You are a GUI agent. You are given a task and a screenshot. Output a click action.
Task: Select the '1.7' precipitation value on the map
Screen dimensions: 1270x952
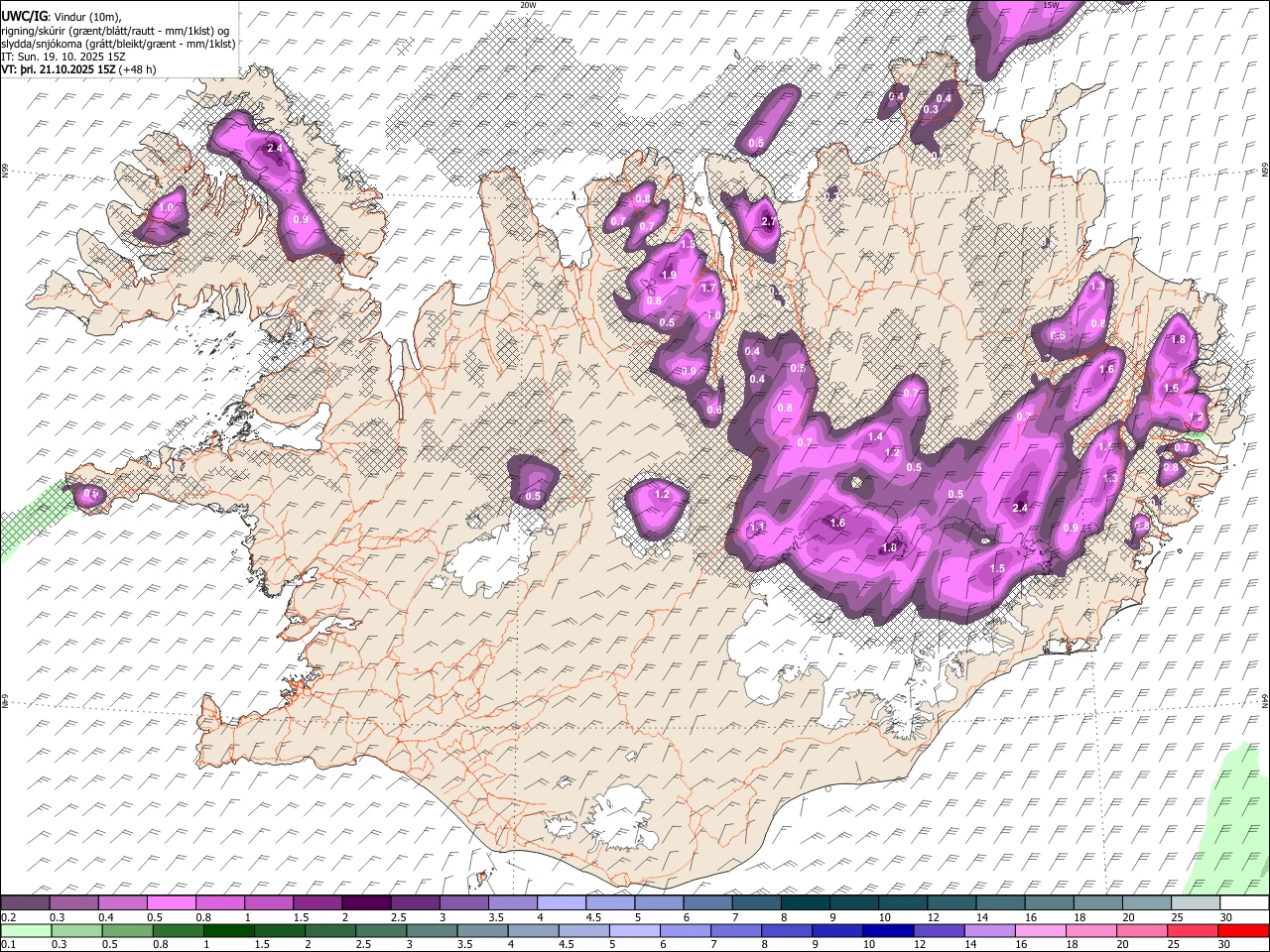[x=708, y=288]
